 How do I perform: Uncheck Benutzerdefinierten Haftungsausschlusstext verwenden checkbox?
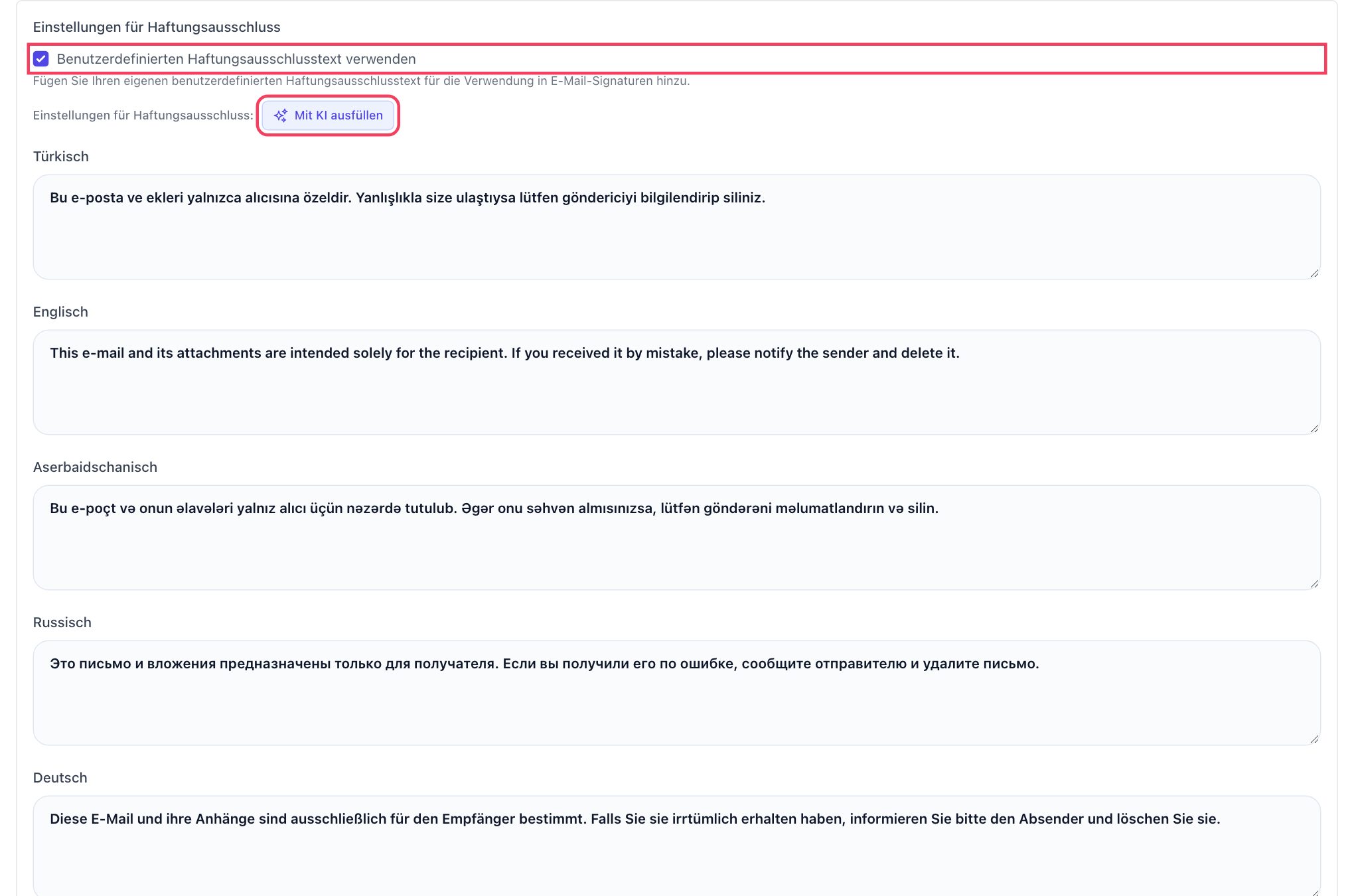pyautogui.click(x=41, y=59)
